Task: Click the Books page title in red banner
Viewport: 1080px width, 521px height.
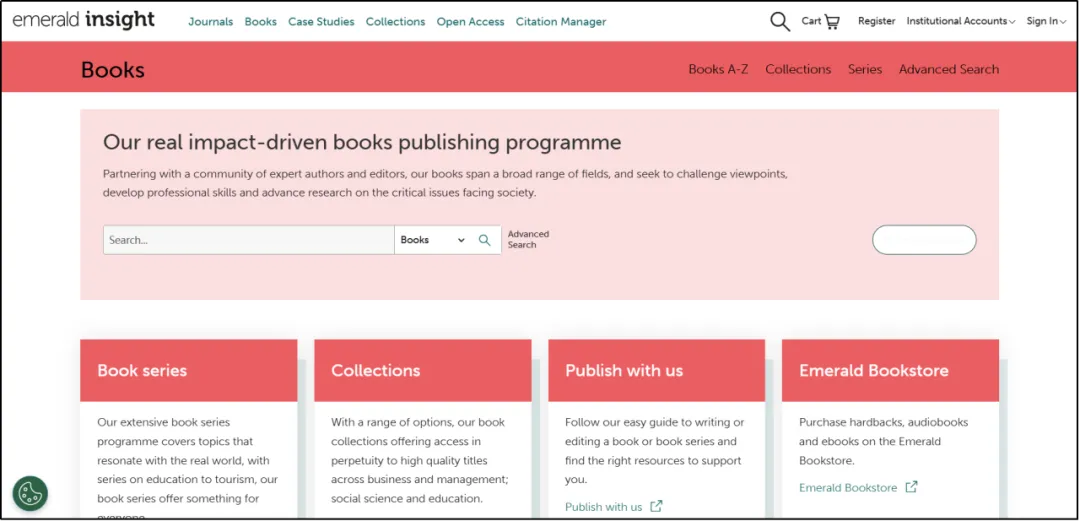Action: (113, 70)
